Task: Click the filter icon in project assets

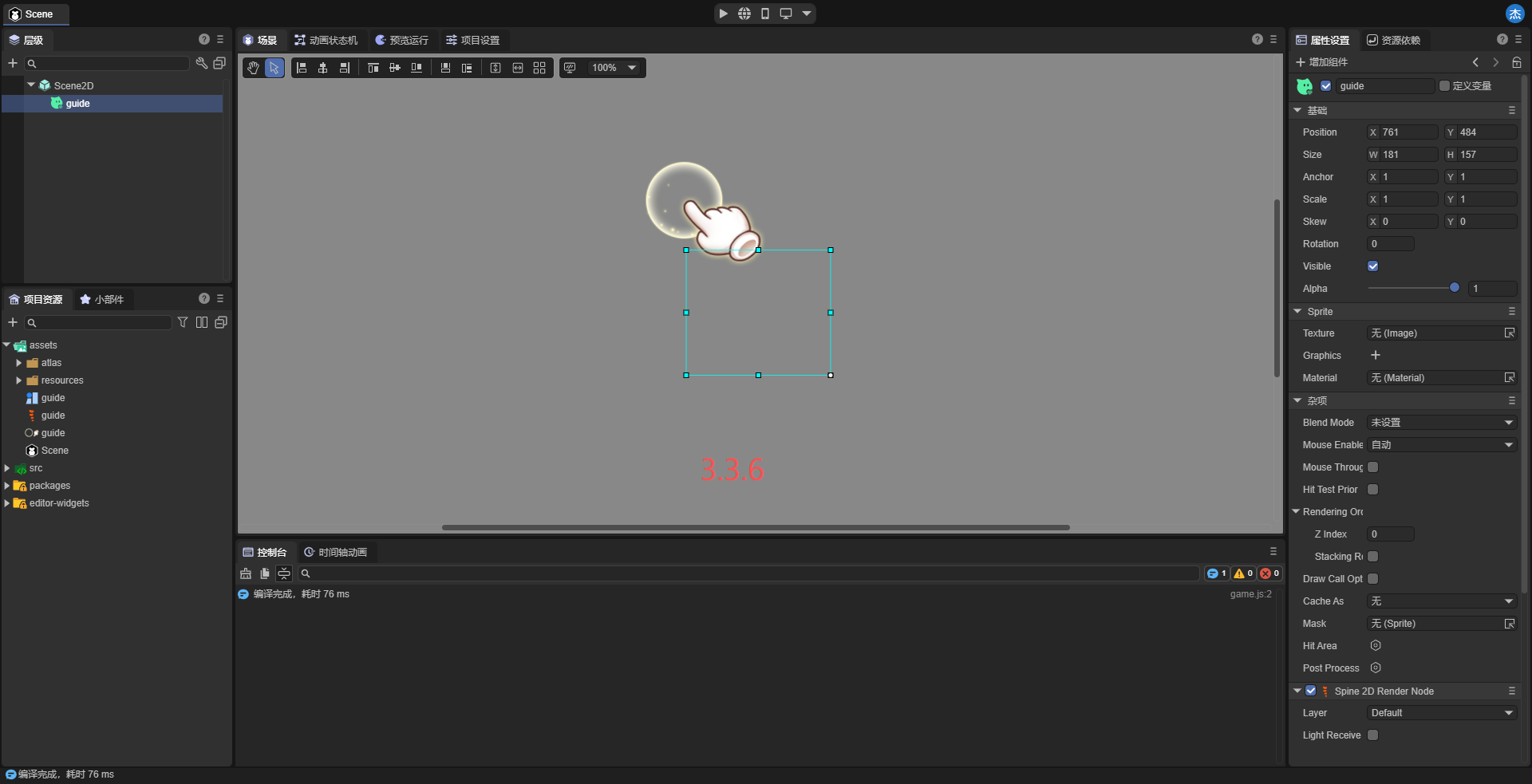Action: [183, 322]
